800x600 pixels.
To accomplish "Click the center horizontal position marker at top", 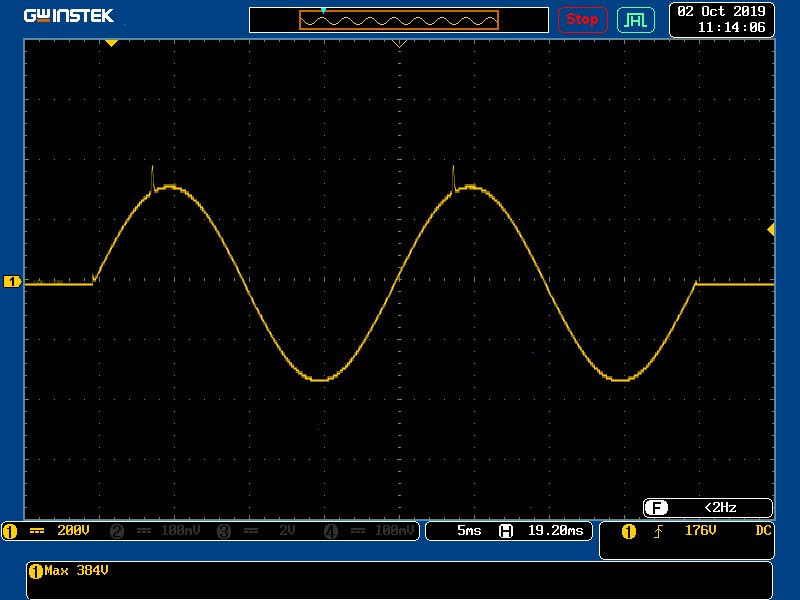I will click(399, 44).
